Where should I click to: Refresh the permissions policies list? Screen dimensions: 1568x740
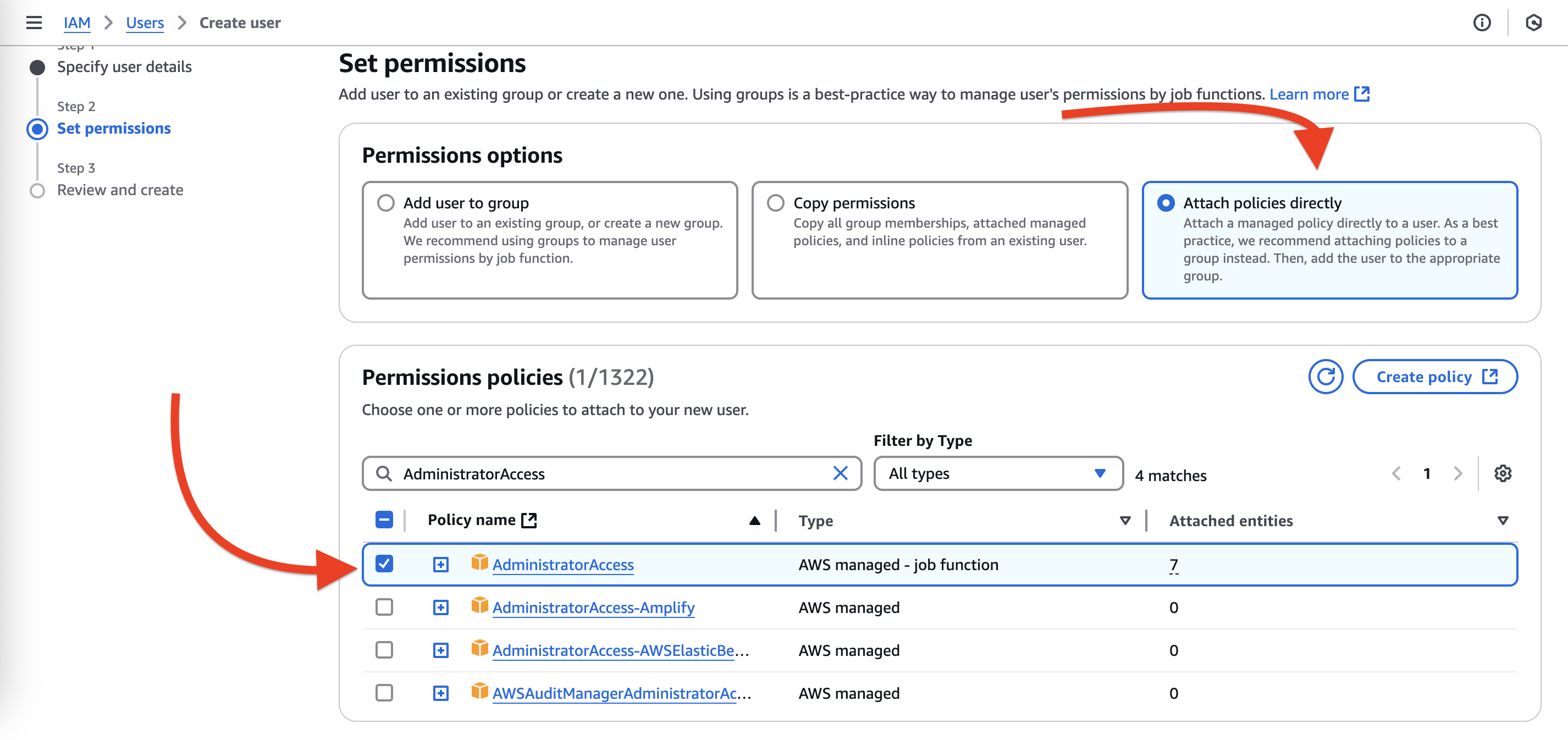pyautogui.click(x=1326, y=377)
